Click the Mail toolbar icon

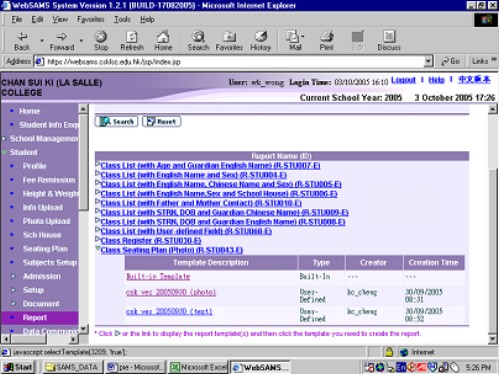295,41
